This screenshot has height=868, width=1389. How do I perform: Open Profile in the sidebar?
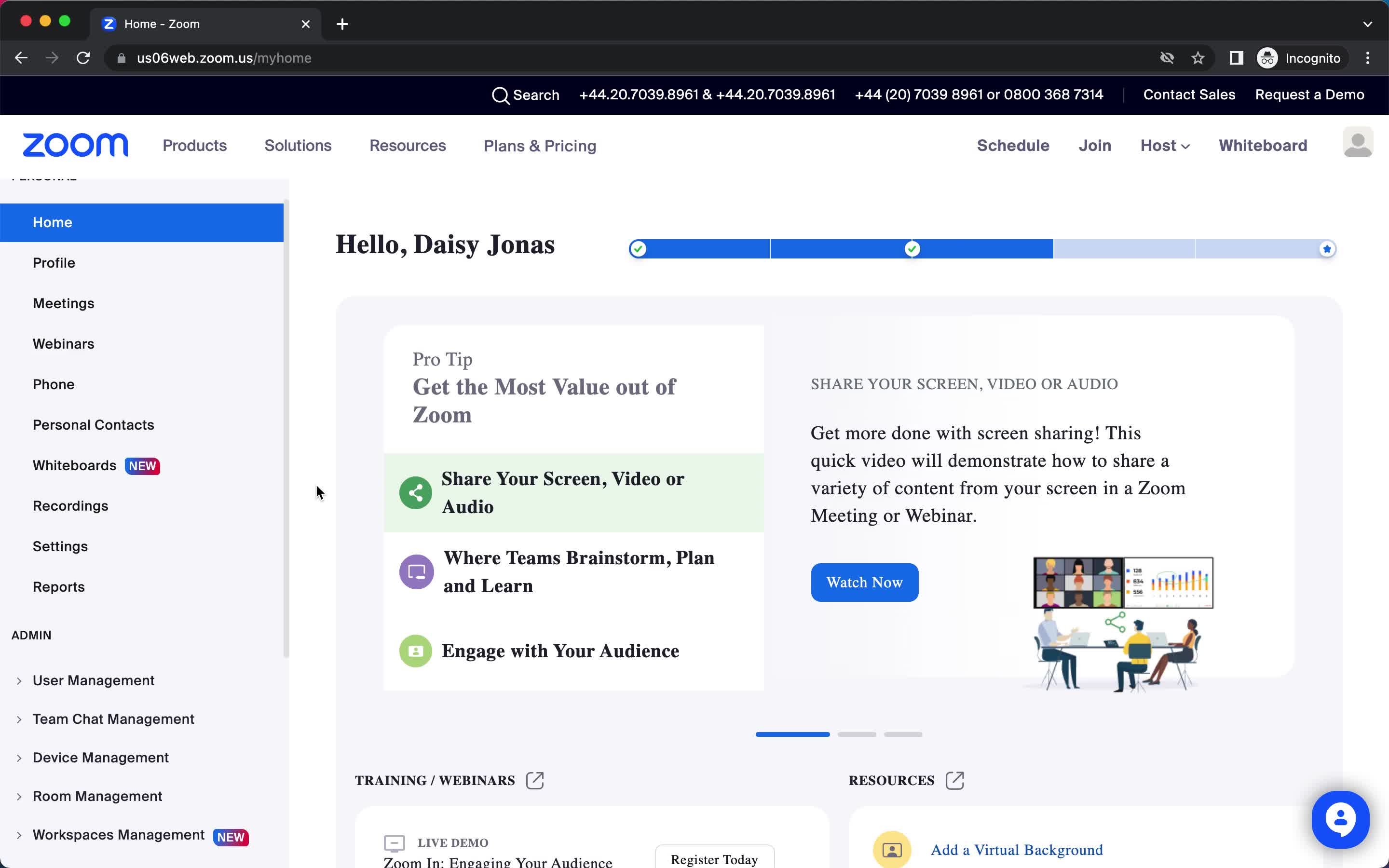point(54,263)
